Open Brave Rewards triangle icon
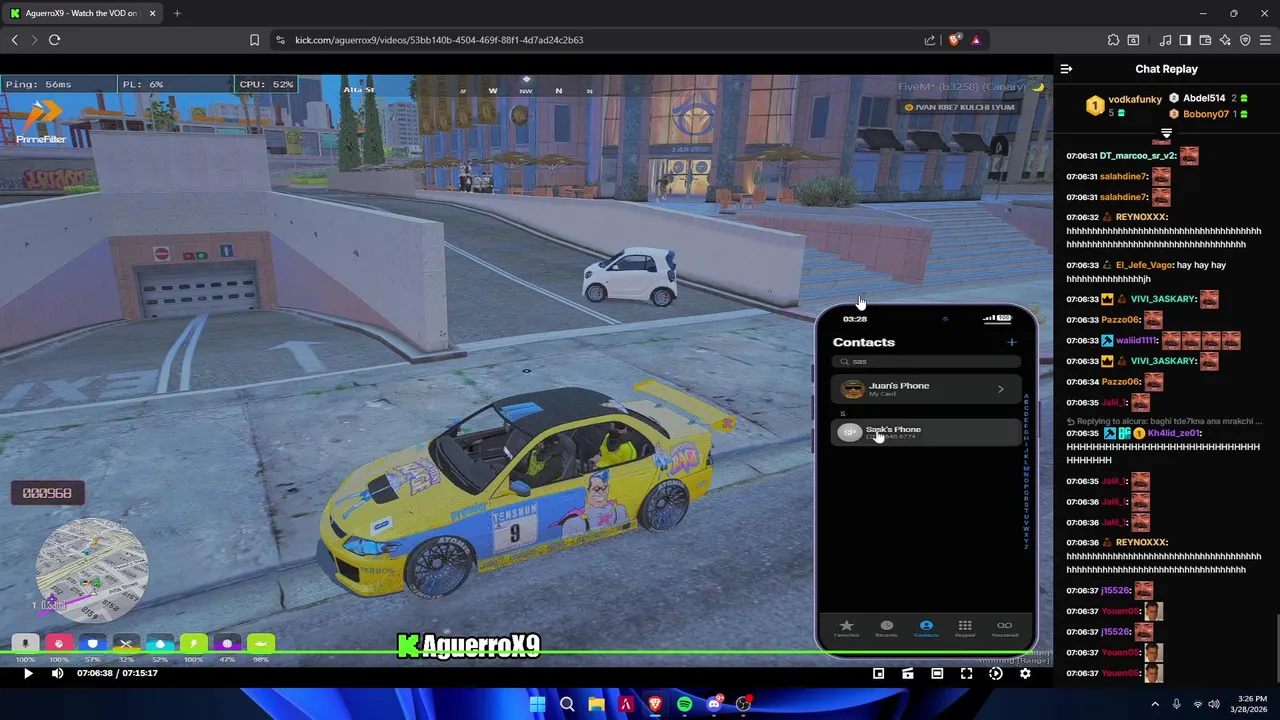 click(976, 40)
